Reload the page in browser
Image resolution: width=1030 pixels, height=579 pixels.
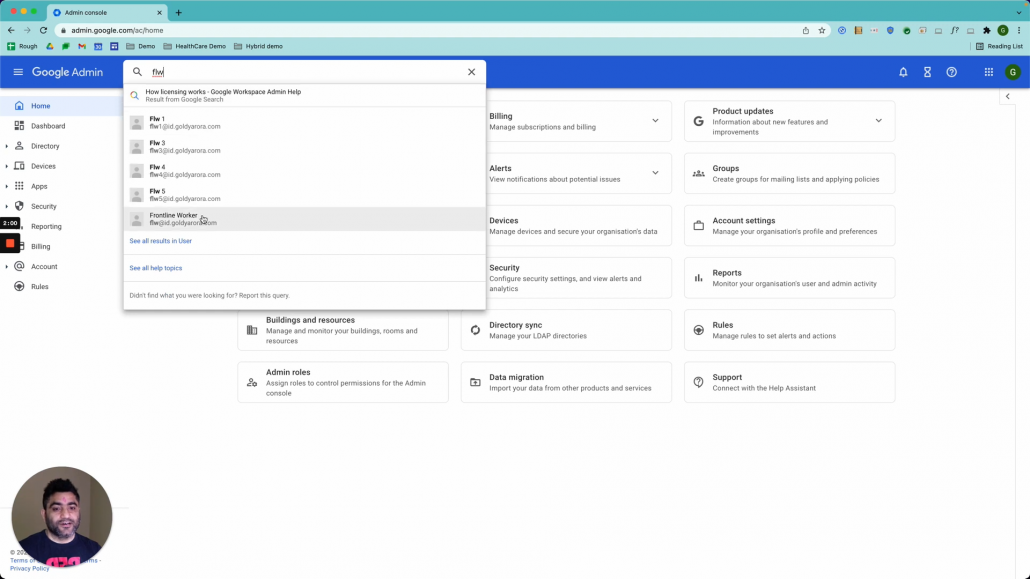(43, 30)
